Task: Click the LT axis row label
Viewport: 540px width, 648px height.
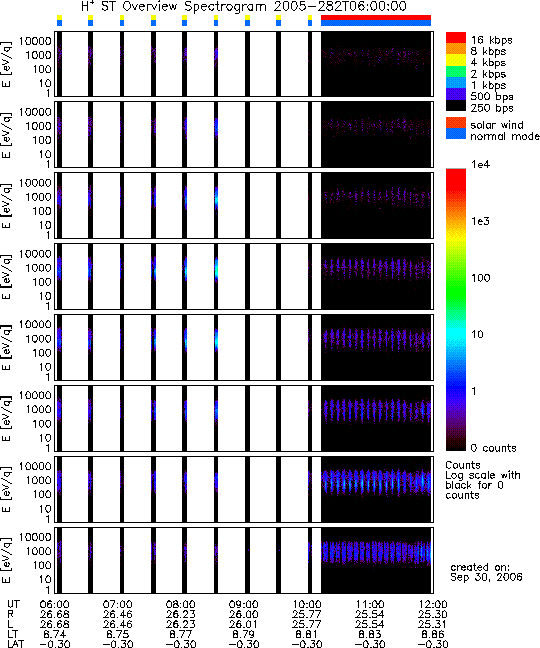Action: 13,634
